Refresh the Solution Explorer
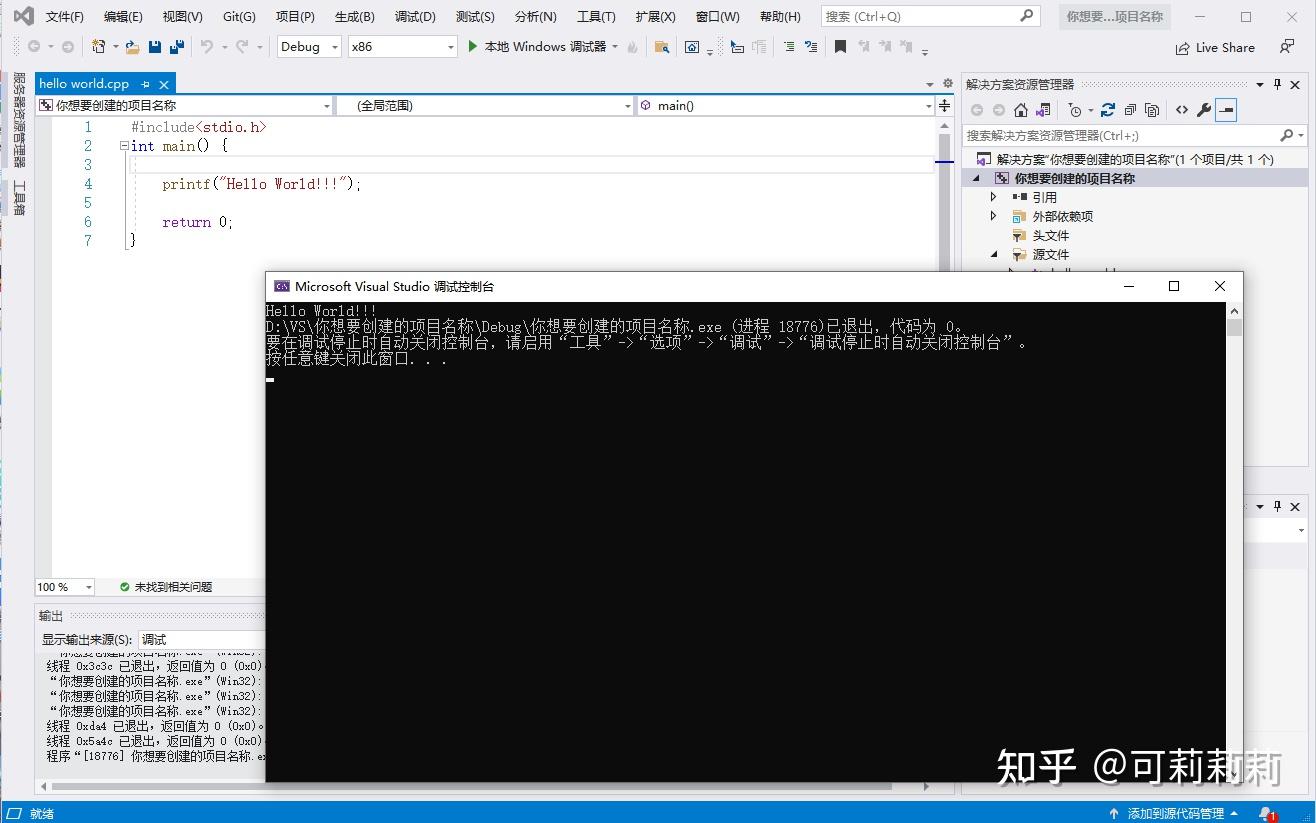This screenshot has height=823, width=1316. click(1108, 110)
